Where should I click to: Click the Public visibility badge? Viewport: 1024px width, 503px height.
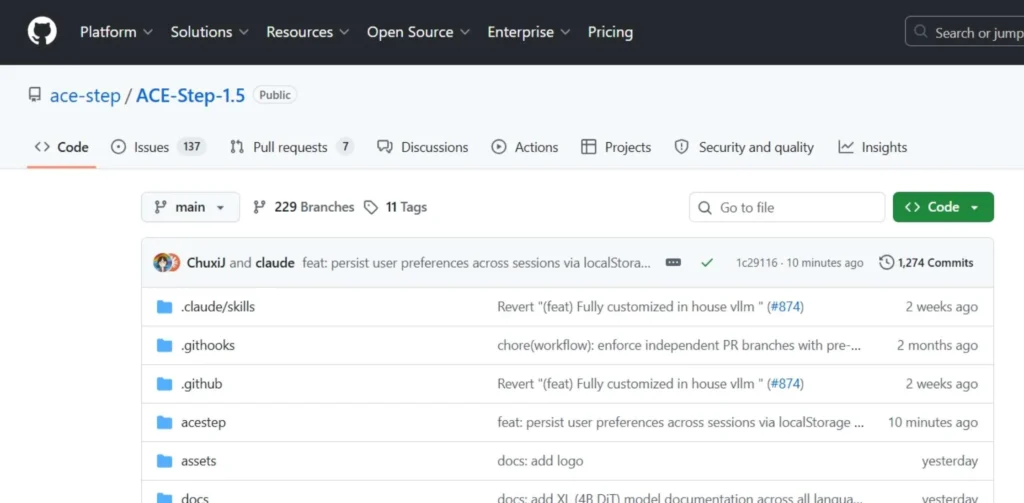click(x=275, y=95)
